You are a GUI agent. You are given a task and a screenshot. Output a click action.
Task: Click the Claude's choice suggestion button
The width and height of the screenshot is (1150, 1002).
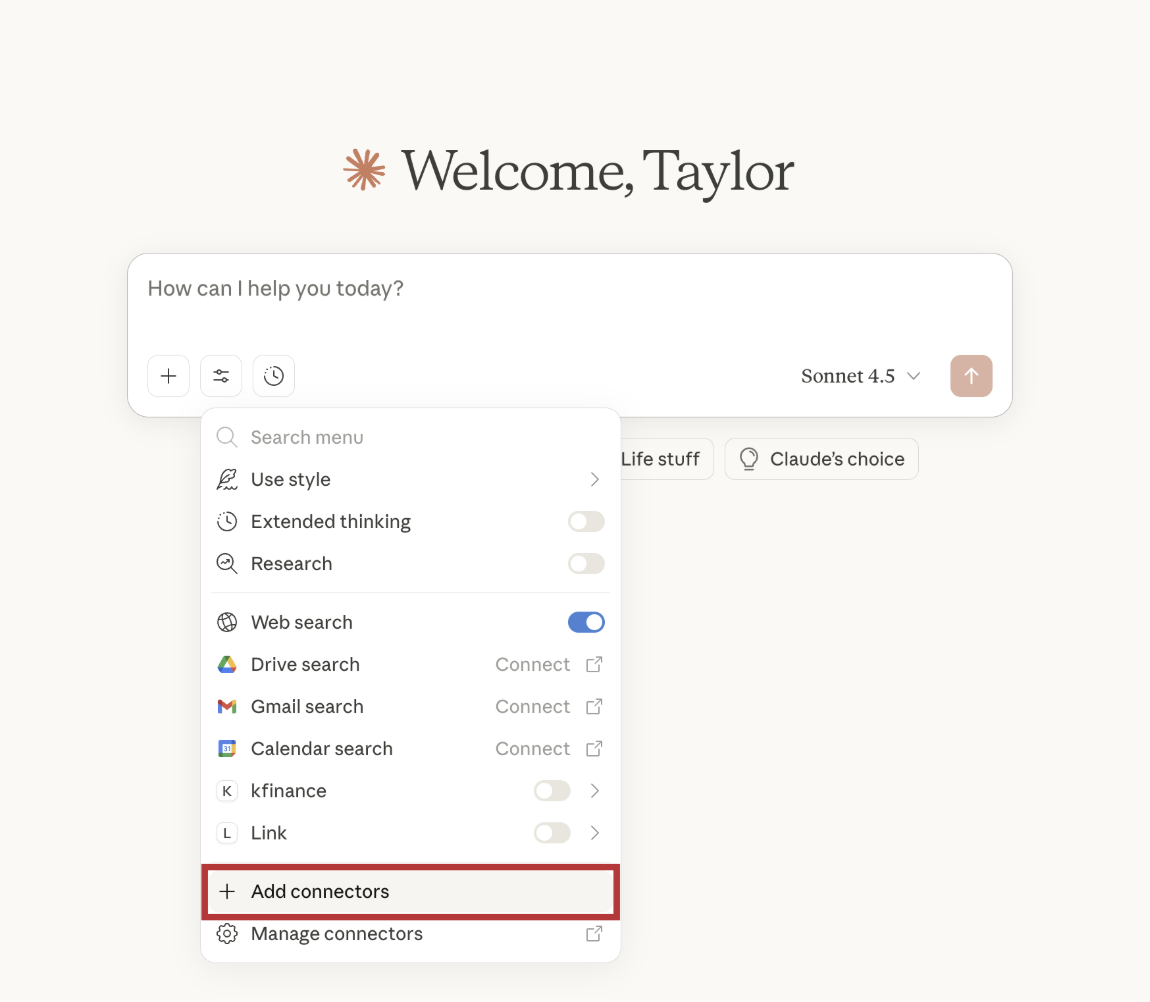coord(821,459)
